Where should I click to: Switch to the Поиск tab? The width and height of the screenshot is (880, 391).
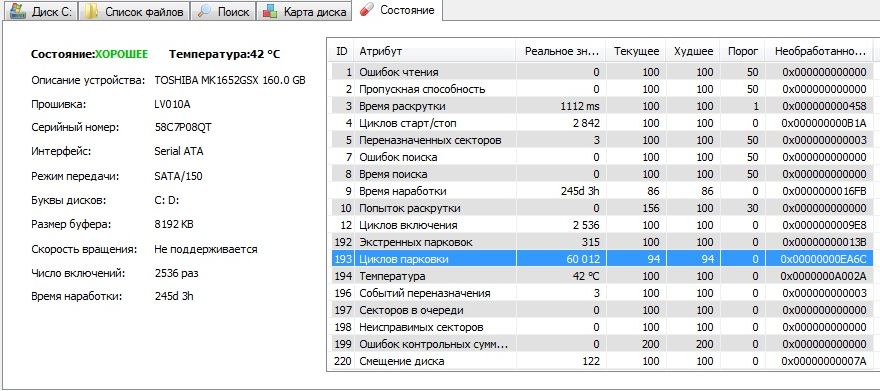[x=223, y=12]
